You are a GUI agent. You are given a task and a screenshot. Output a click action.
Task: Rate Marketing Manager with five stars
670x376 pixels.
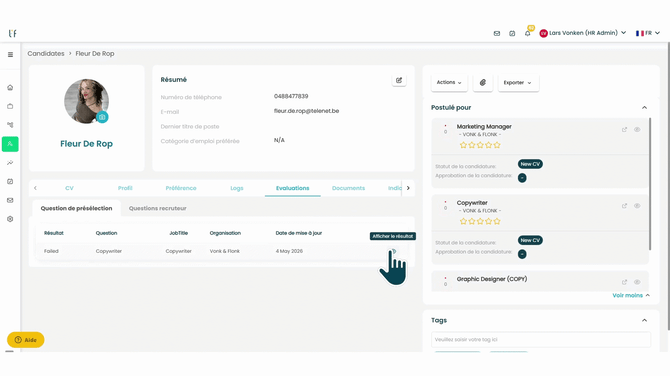coord(497,145)
